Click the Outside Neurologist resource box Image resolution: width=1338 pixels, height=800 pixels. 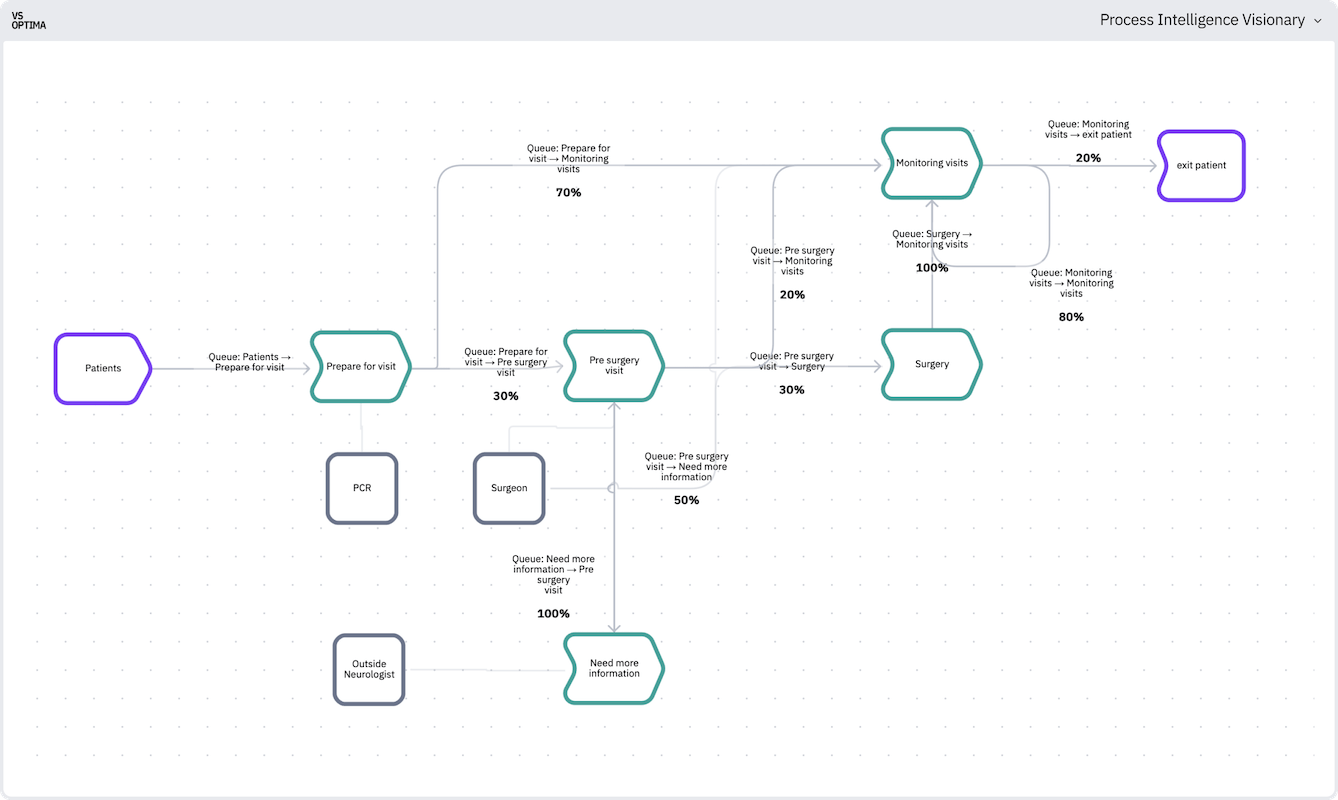click(368, 669)
